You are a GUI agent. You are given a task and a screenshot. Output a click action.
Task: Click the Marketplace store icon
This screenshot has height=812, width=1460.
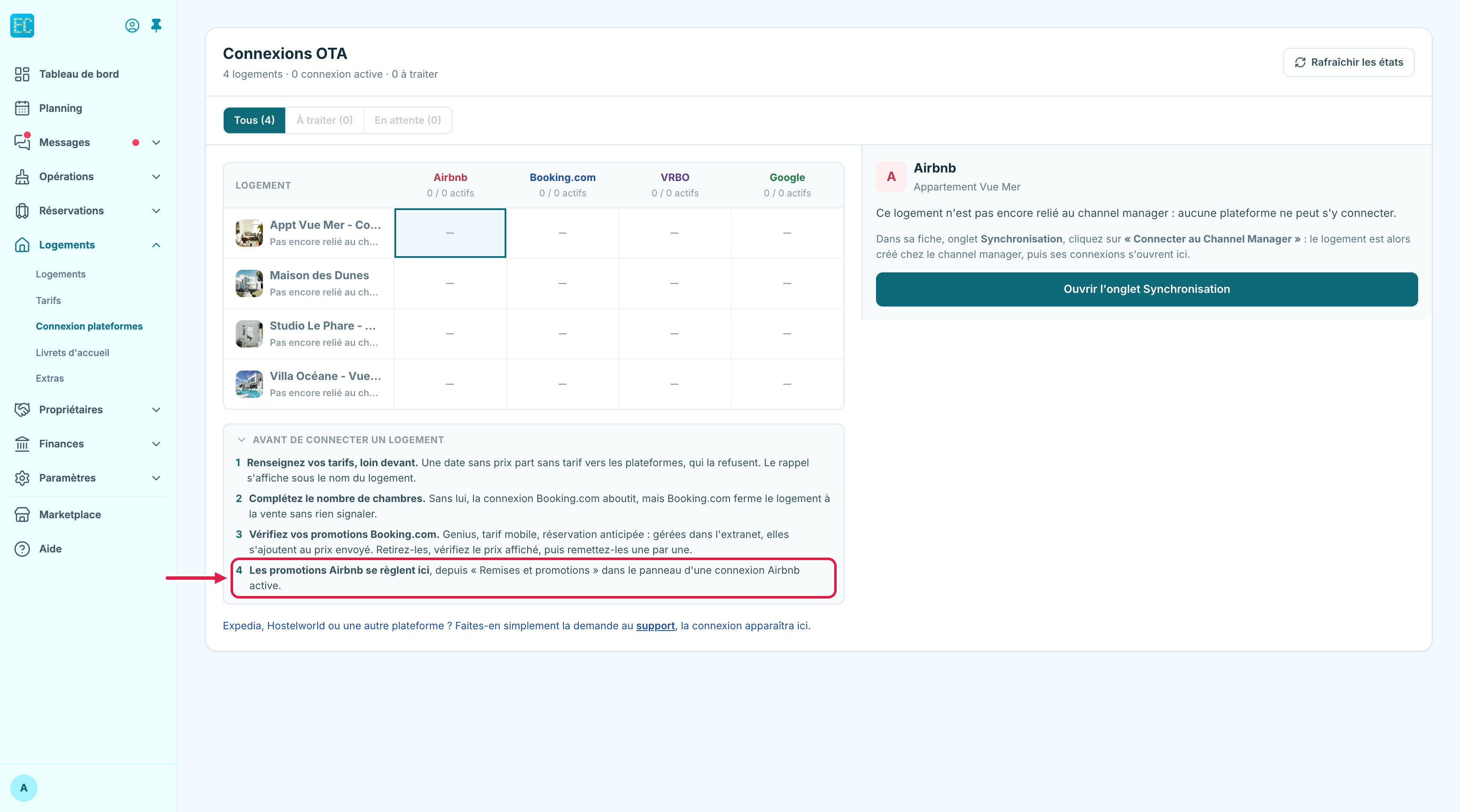22,514
